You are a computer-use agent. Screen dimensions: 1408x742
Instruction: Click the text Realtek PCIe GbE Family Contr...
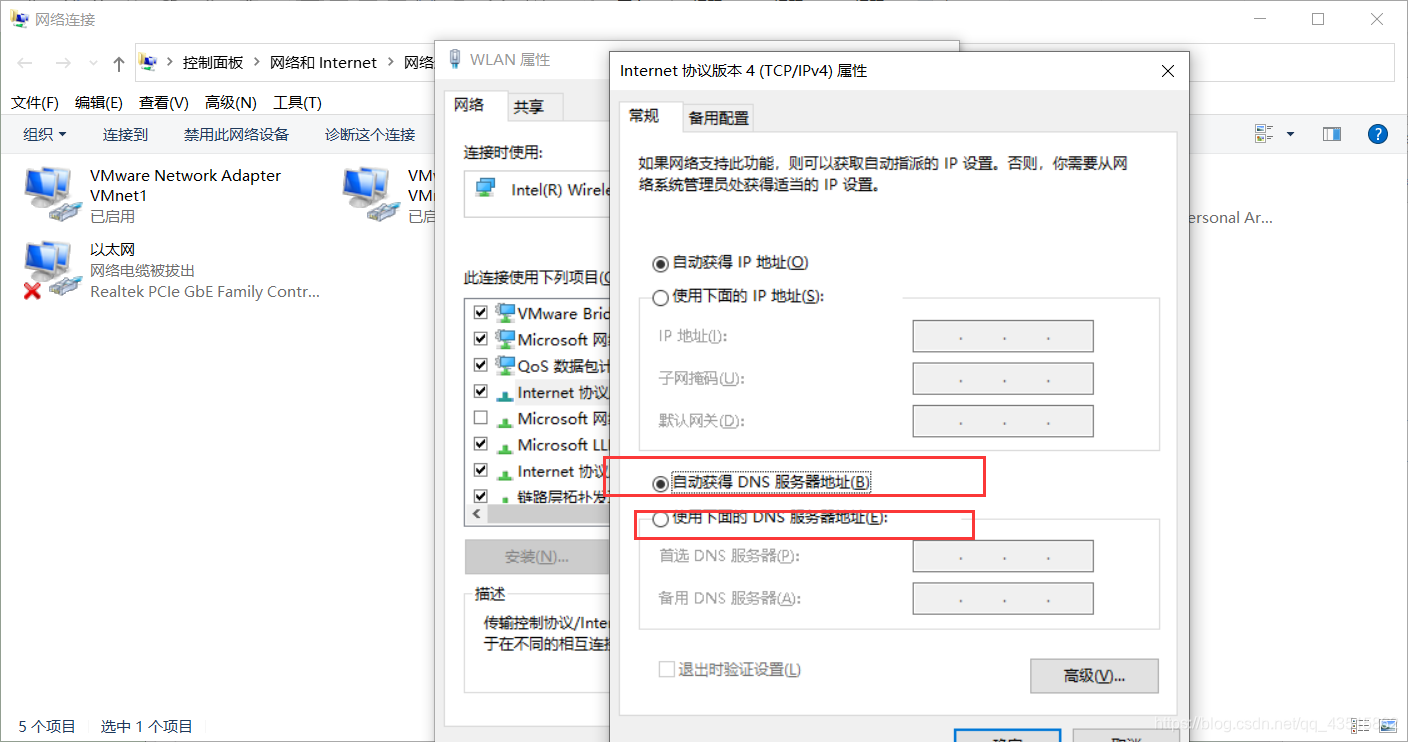pos(205,292)
